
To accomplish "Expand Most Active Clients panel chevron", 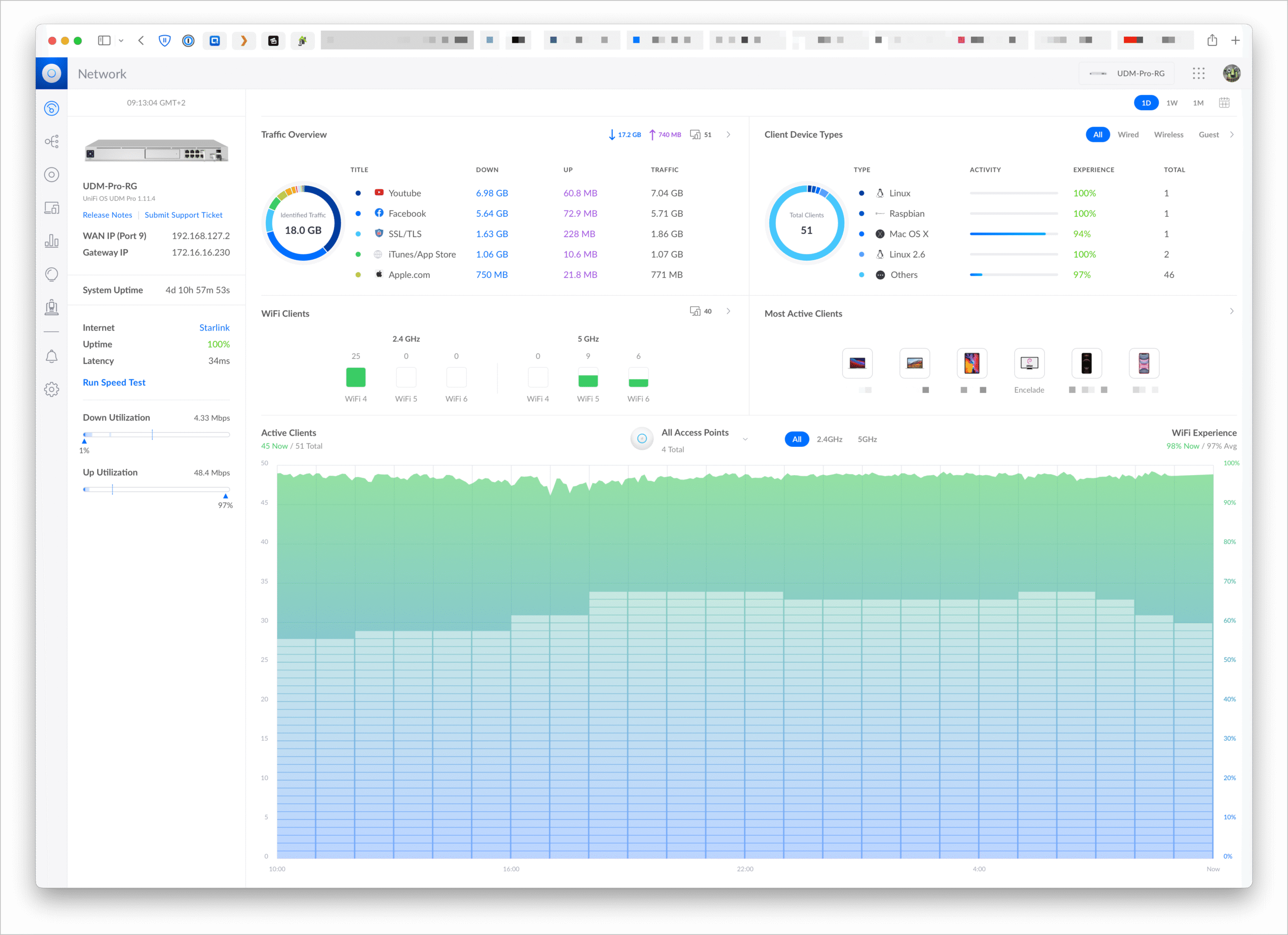I will tap(1231, 311).
